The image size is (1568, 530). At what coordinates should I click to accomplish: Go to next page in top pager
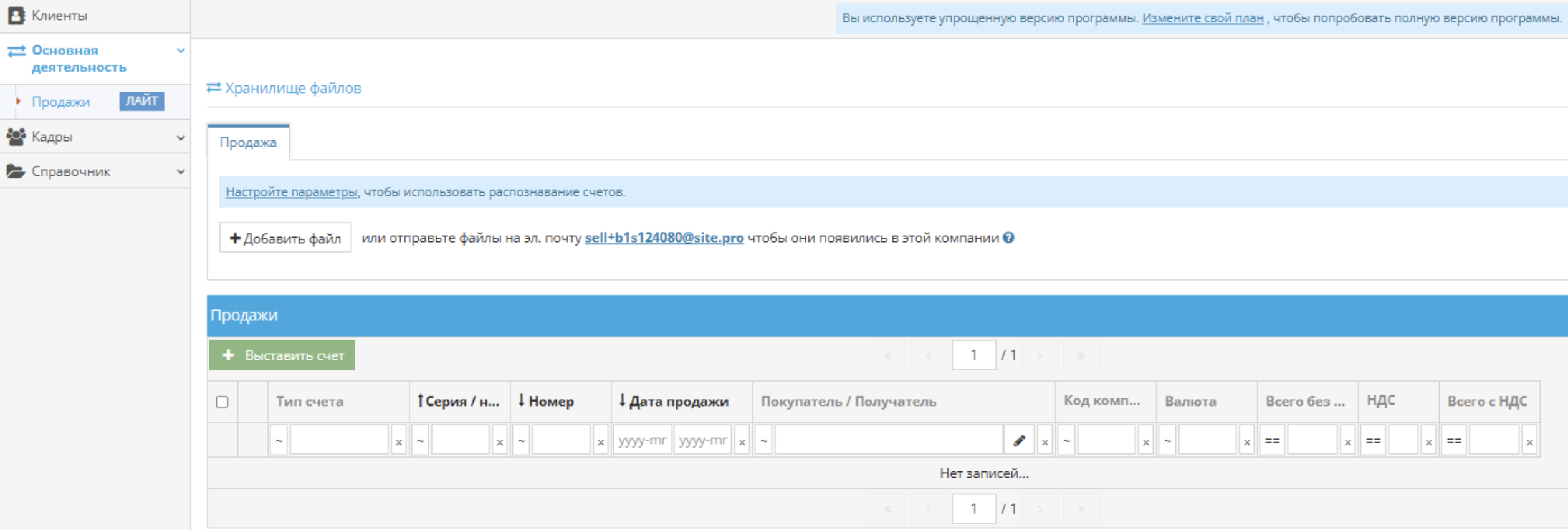(1040, 355)
